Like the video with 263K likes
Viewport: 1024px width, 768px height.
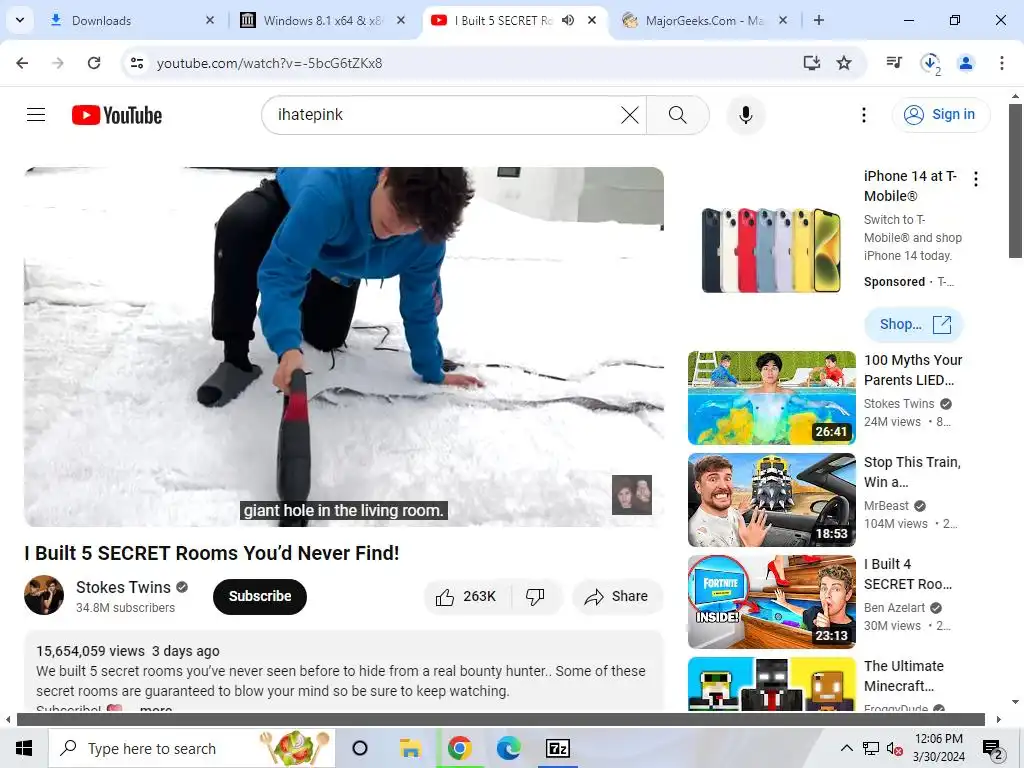467,596
